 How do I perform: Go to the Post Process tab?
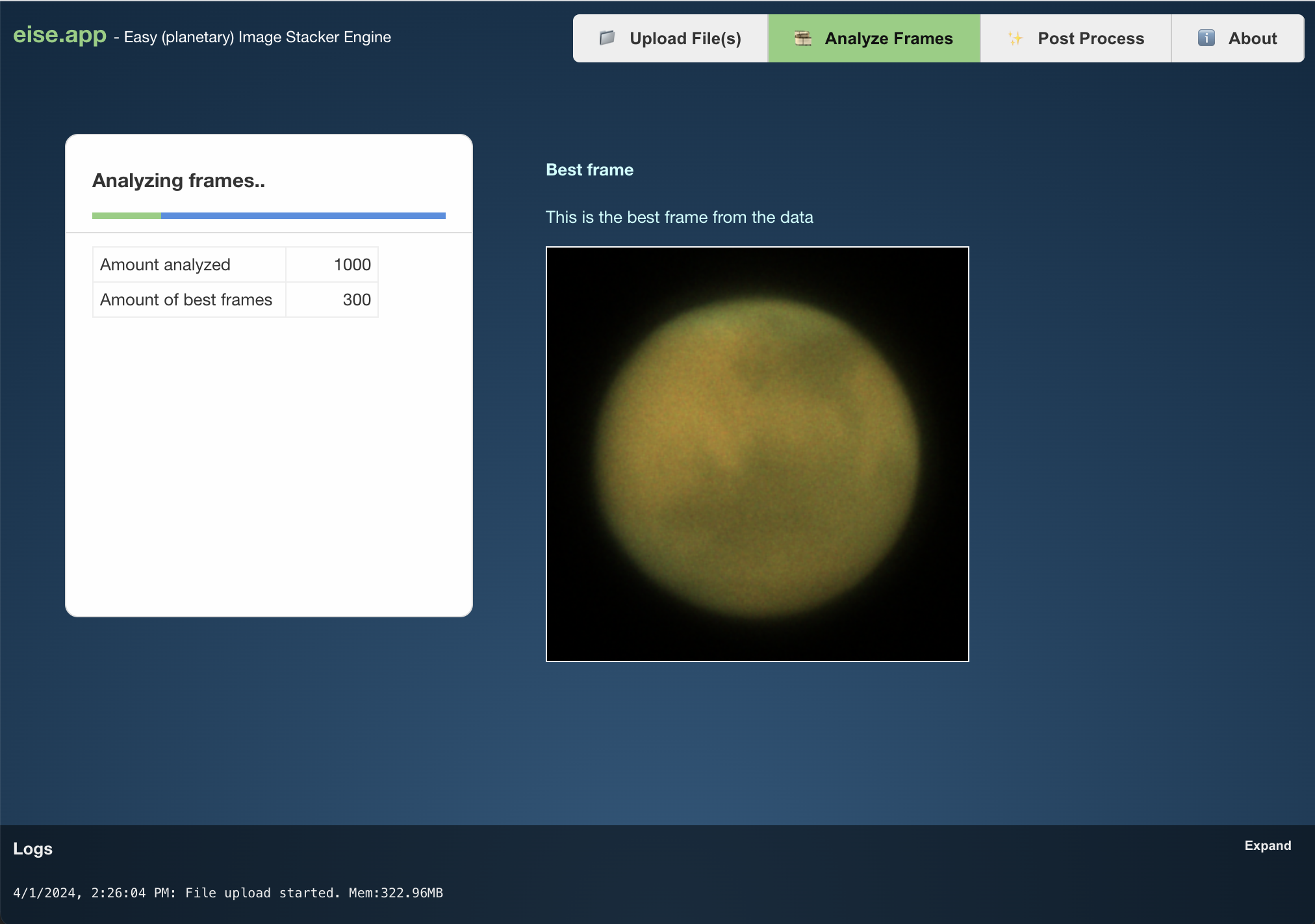[x=1076, y=38]
